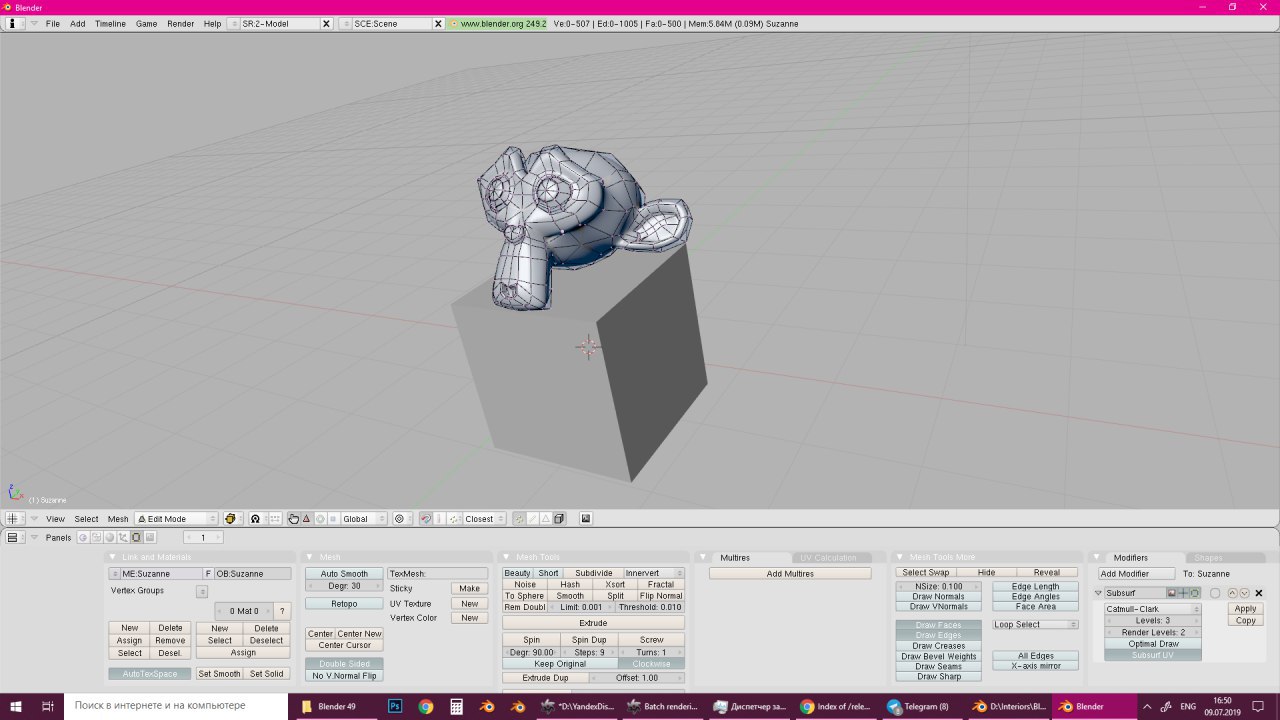Toggle Auto Smooth option
Screen dimensions: 1280x720
point(344,574)
